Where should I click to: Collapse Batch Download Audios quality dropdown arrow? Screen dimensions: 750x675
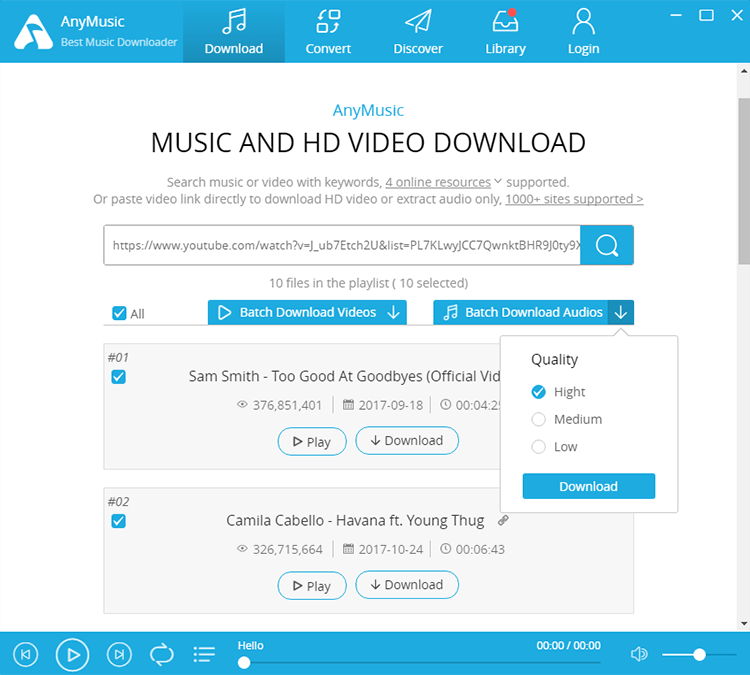[621, 312]
